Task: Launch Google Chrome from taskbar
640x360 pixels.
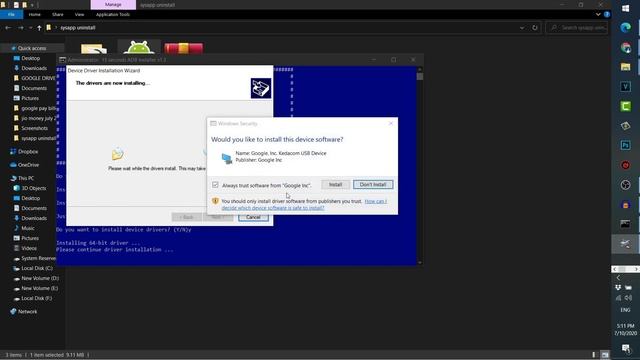Action: (x=625, y=47)
